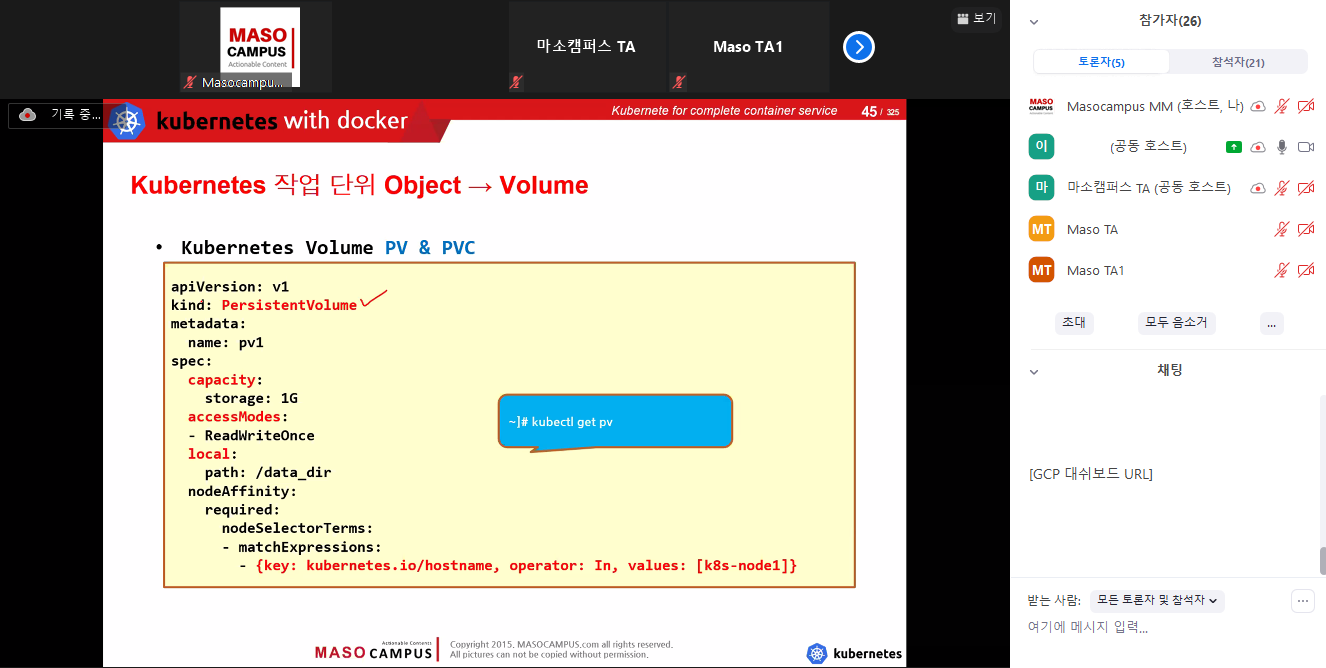The image size is (1326, 668).
Task: Click the co-host microphone icon
Action: coord(1282,147)
